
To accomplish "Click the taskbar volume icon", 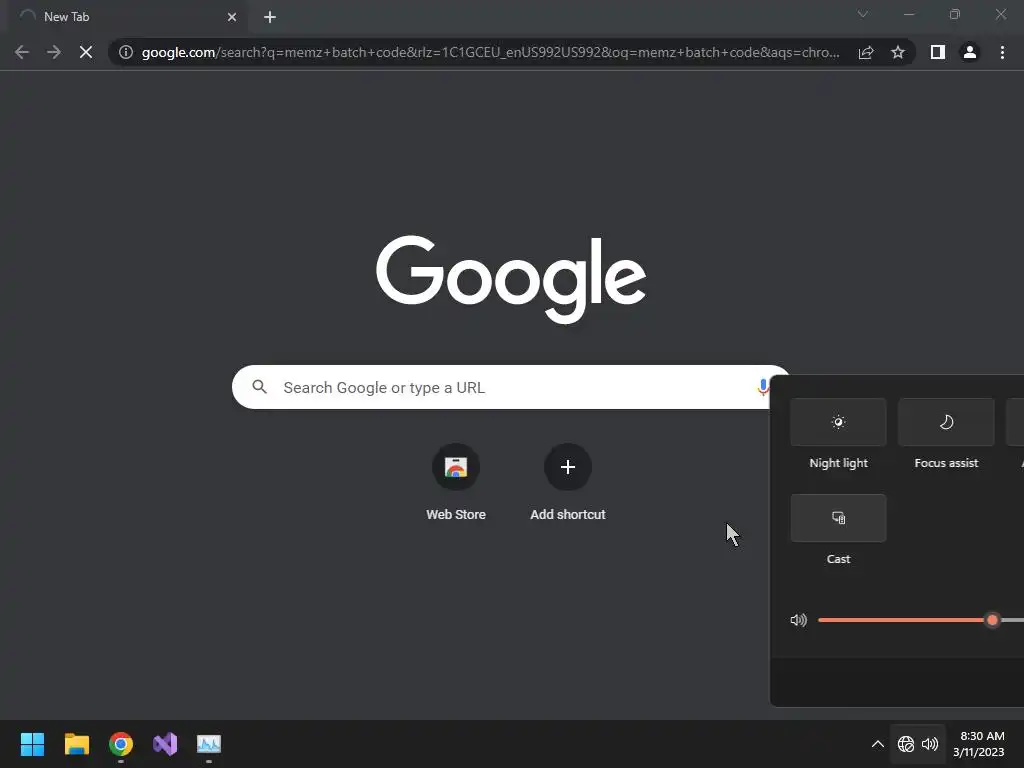I will tap(930, 744).
